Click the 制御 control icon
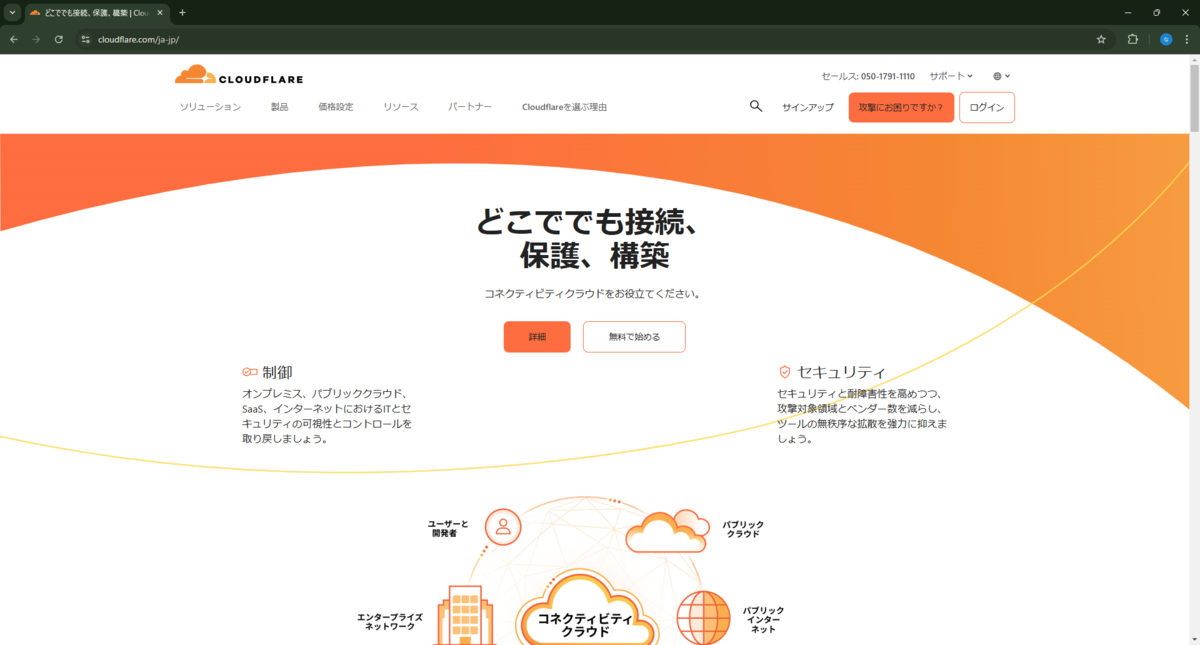Image resolution: width=1200 pixels, height=645 pixels. (x=250, y=372)
